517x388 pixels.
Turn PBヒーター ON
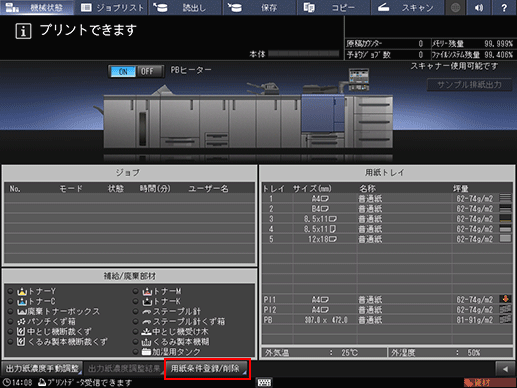[123, 71]
